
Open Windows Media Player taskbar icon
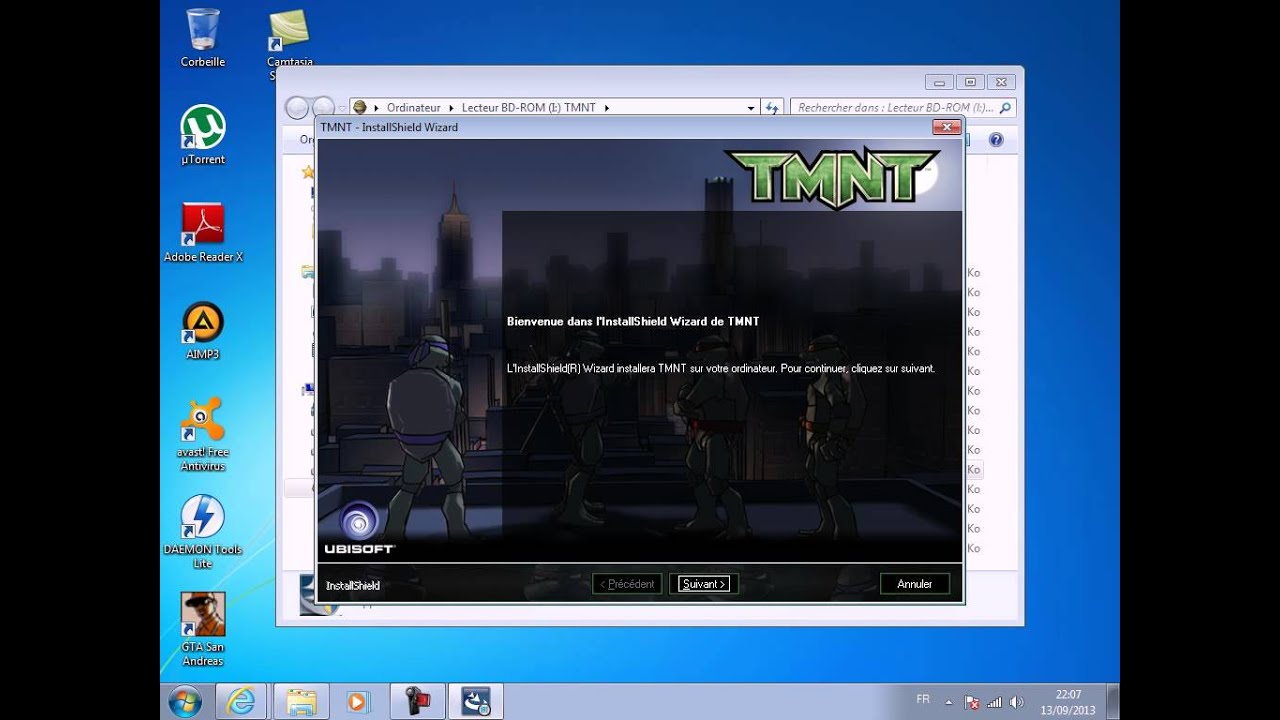coord(358,701)
